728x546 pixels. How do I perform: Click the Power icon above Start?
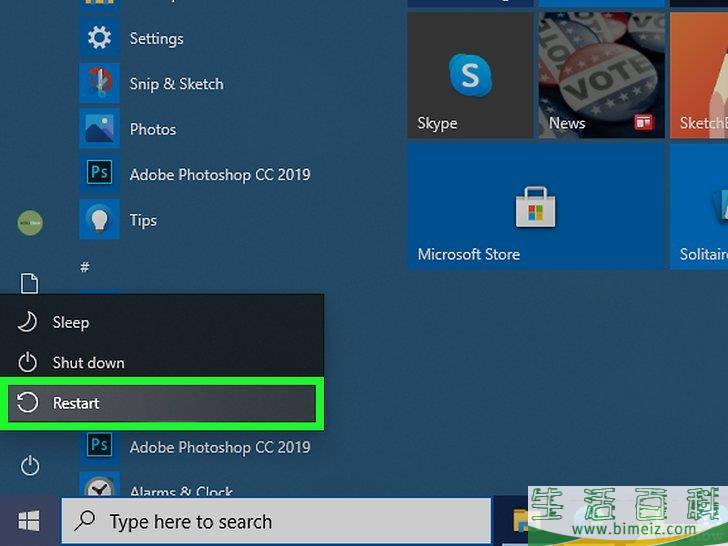point(30,465)
